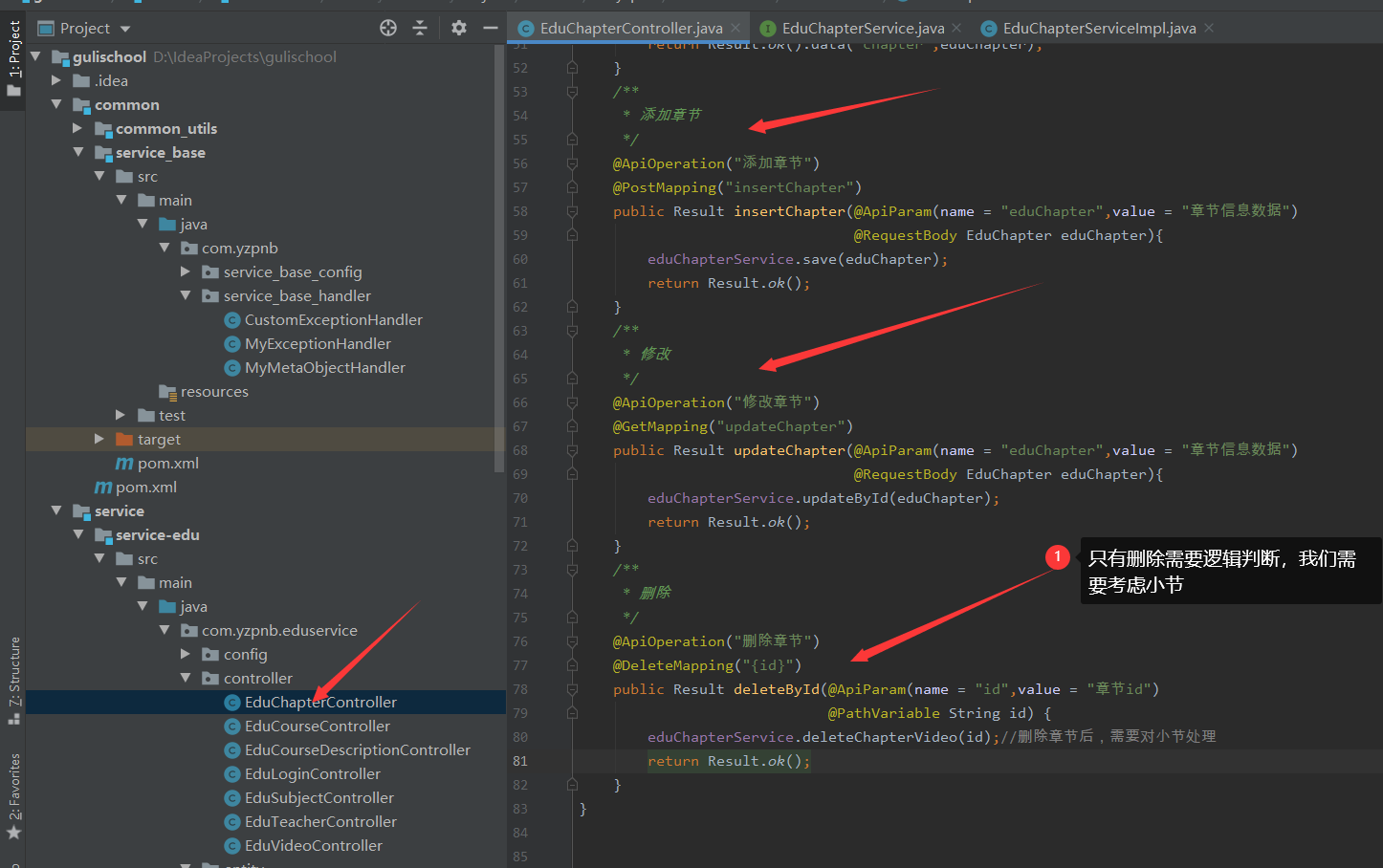1383x868 pixels.
Task: Click the module icon of common_utils
Action: click(103, 128)
